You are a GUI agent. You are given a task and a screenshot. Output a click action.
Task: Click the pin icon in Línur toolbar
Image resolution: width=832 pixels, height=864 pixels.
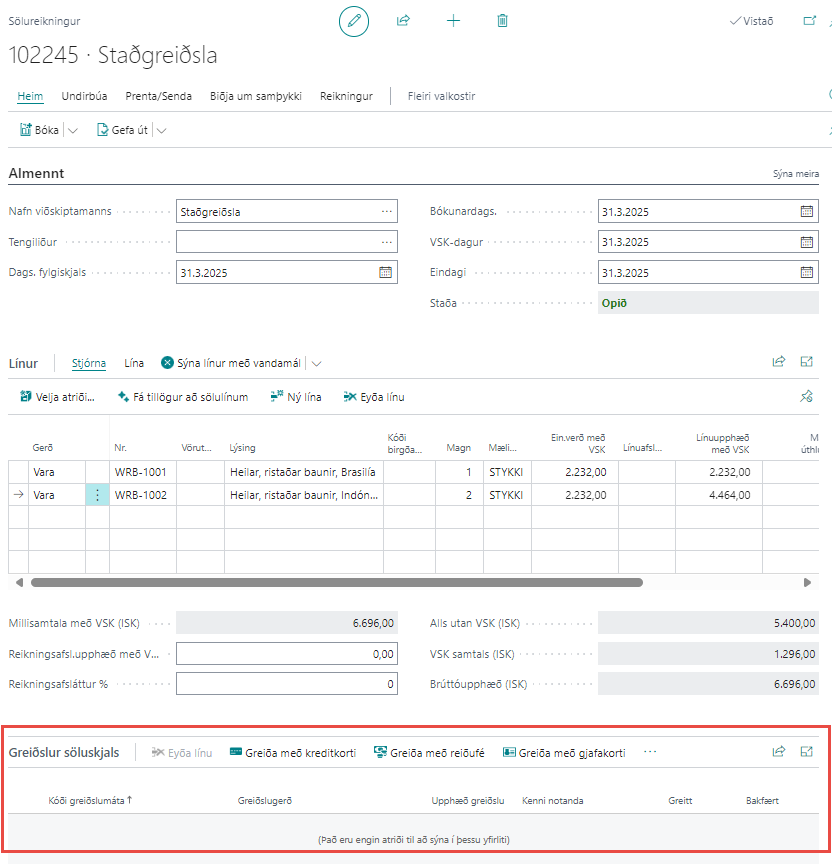pos(806,397)
